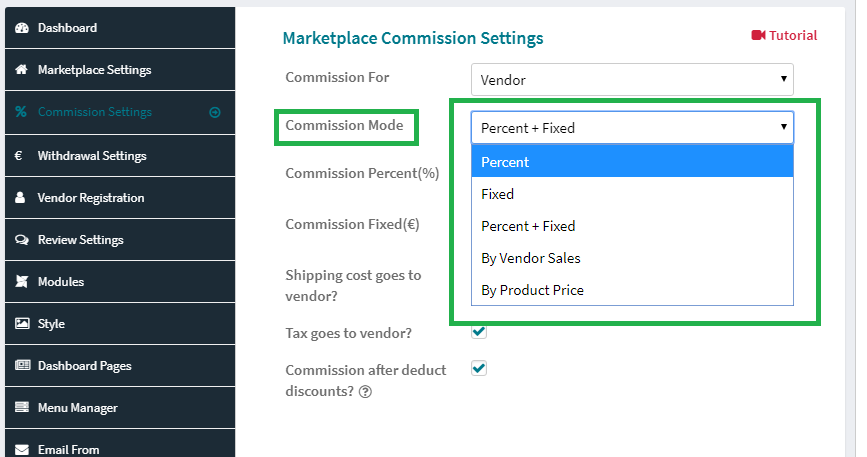Screen dimensions: 867x457
Task: Open the Commission For Vendor dropdown
Action: coord(632,80)
